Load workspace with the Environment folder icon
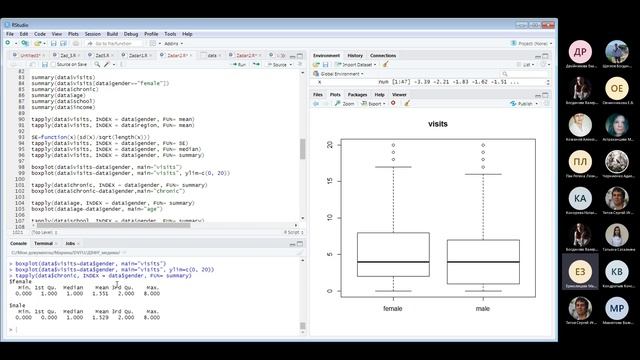This screenshot has height=360, width=640. pyautogui.click(x=316, y=64)
